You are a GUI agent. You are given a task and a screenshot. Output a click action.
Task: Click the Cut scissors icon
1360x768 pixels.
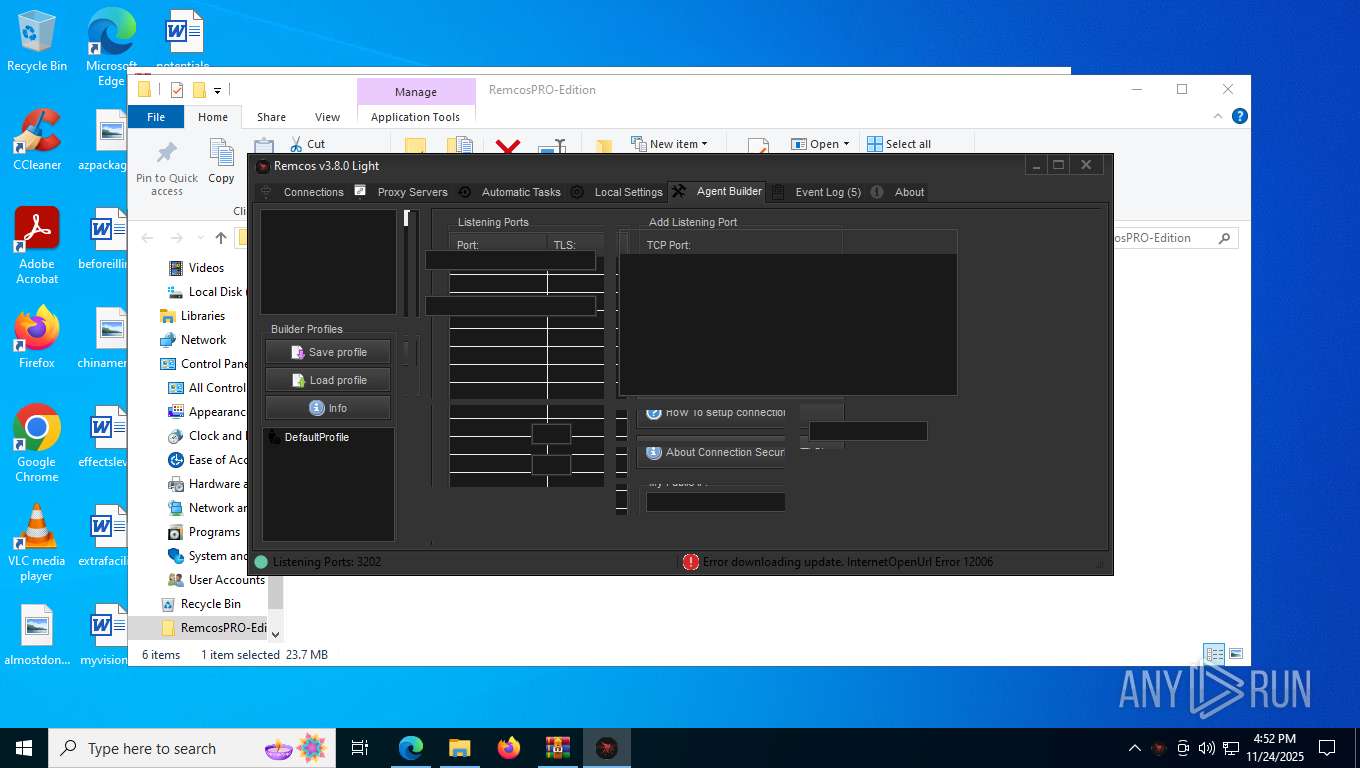[x=296, y=144]
